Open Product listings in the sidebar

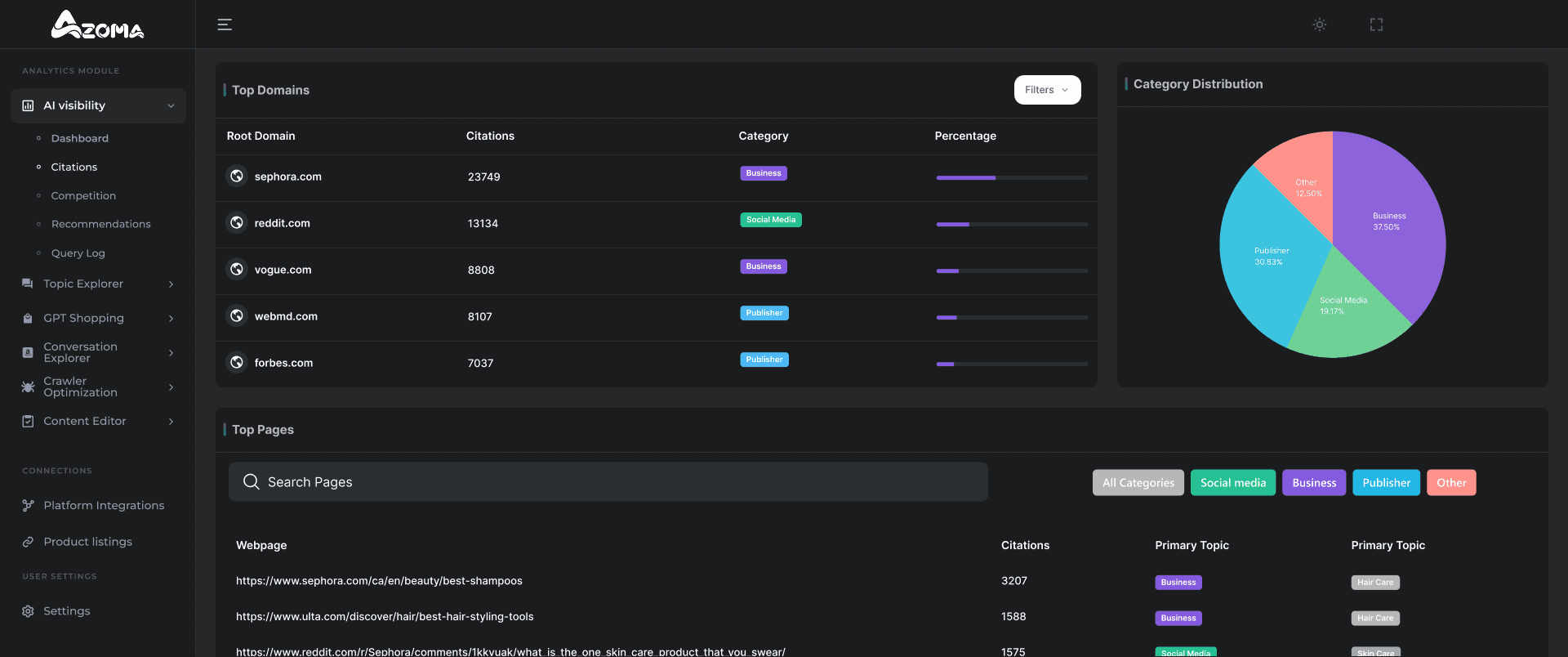[x=87, y=542]
